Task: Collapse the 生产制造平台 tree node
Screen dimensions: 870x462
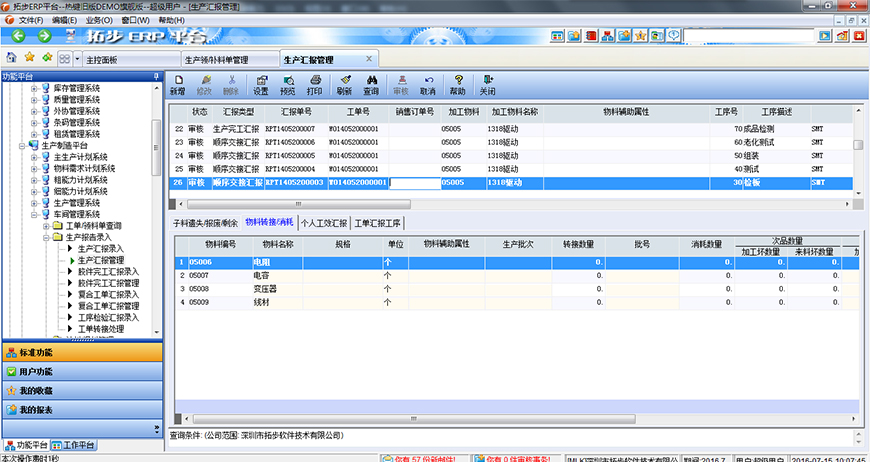Action: point(21,145)
